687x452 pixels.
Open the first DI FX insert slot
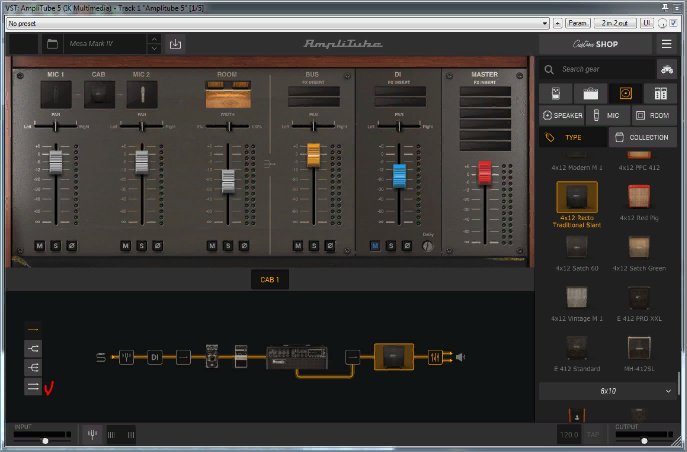[400, 91]
